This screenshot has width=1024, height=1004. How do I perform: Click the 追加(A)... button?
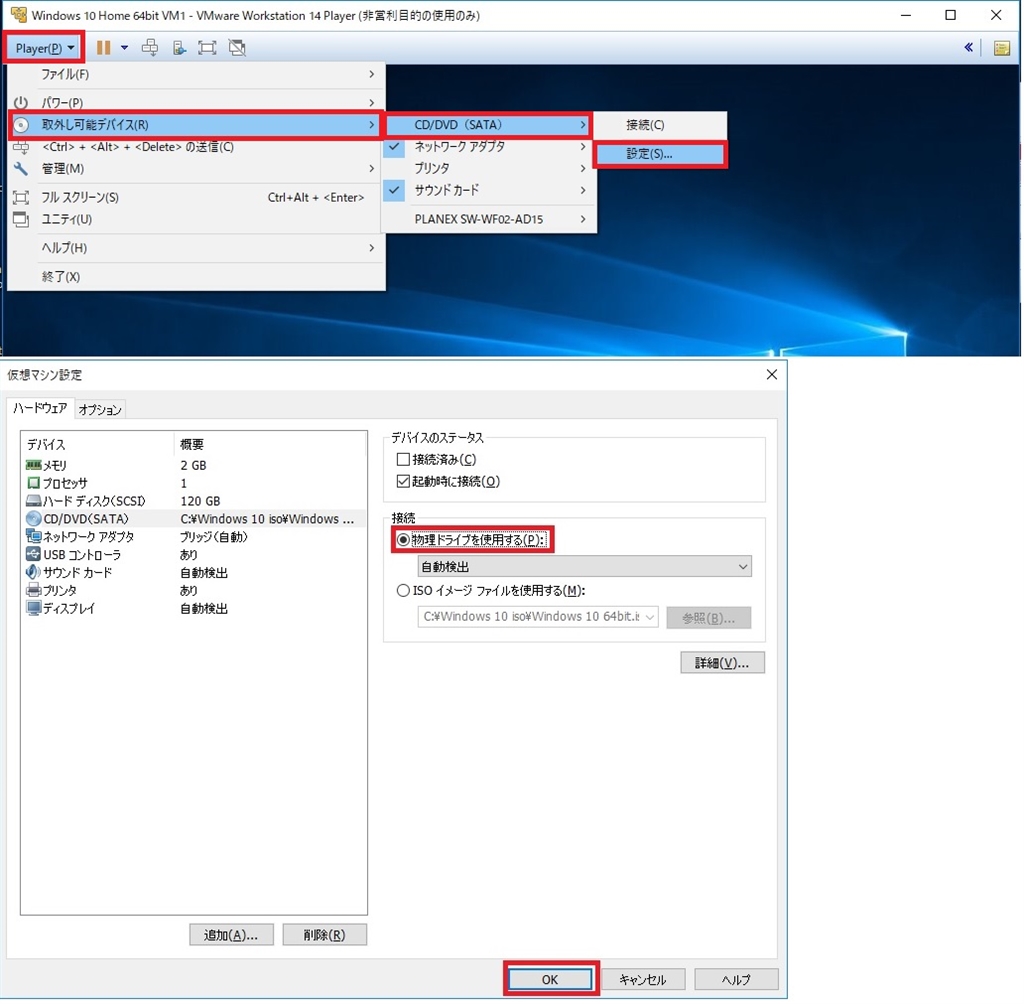tap(231, 935)
